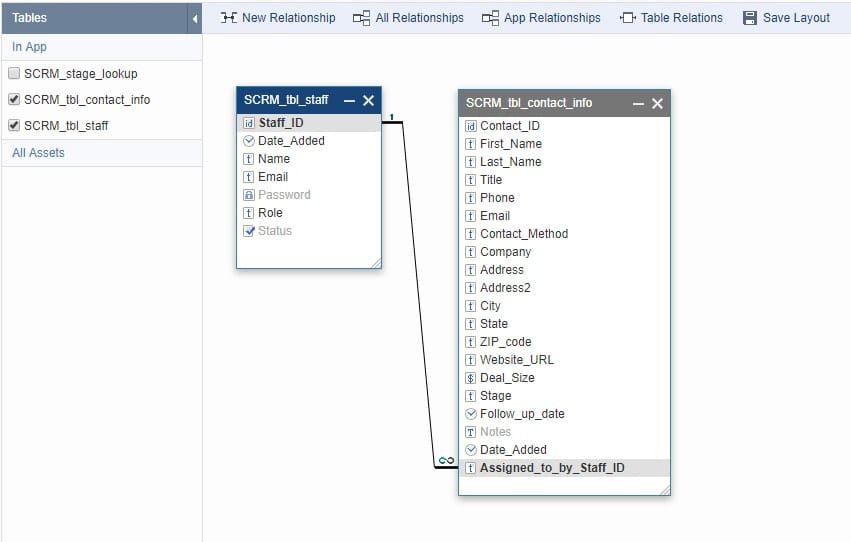This screenshot has width=851, height=542.
Task: Minimize the SCRM_tbl_contact_info table box
Action: [638, 104]
